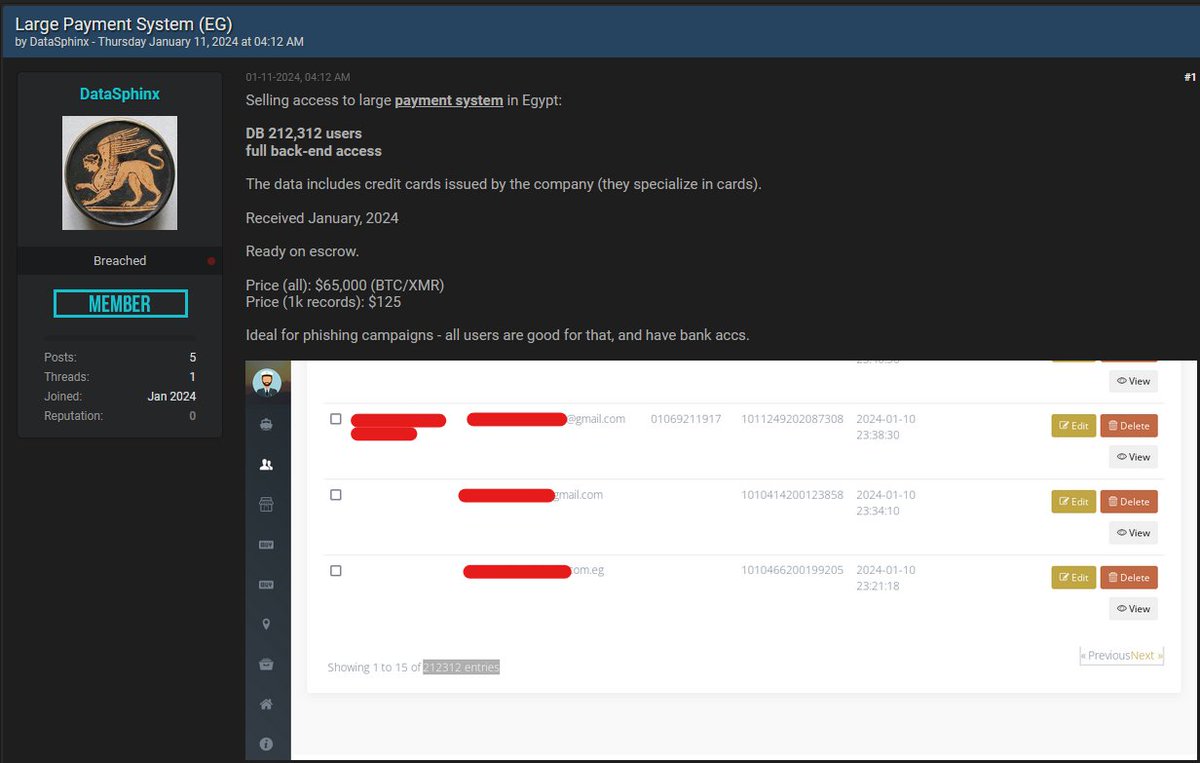Open the info circle icon in the sidebar
1200x763 pixels.
click(x=266, y=744)
